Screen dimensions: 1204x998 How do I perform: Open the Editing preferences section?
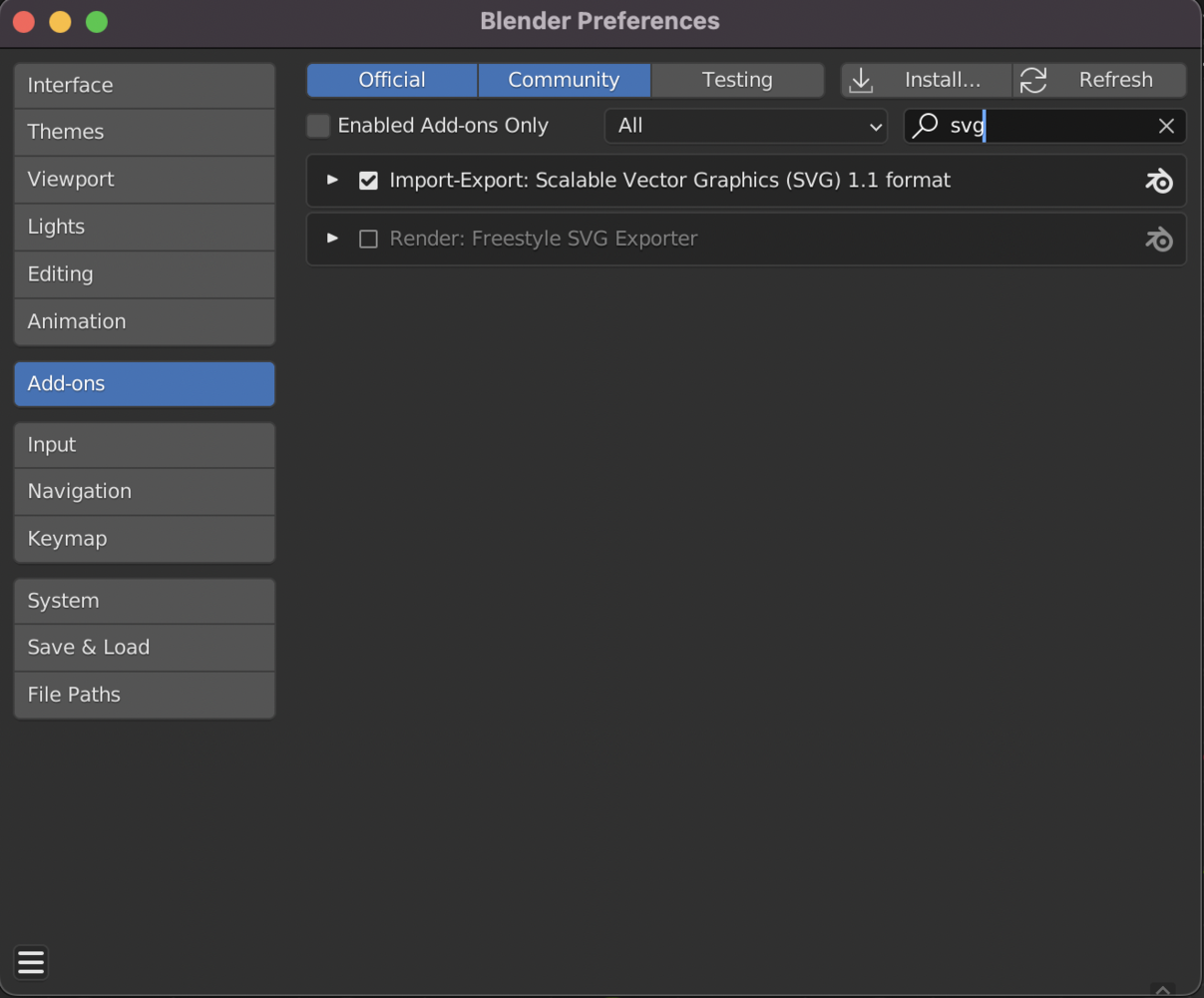click(145, 274)
